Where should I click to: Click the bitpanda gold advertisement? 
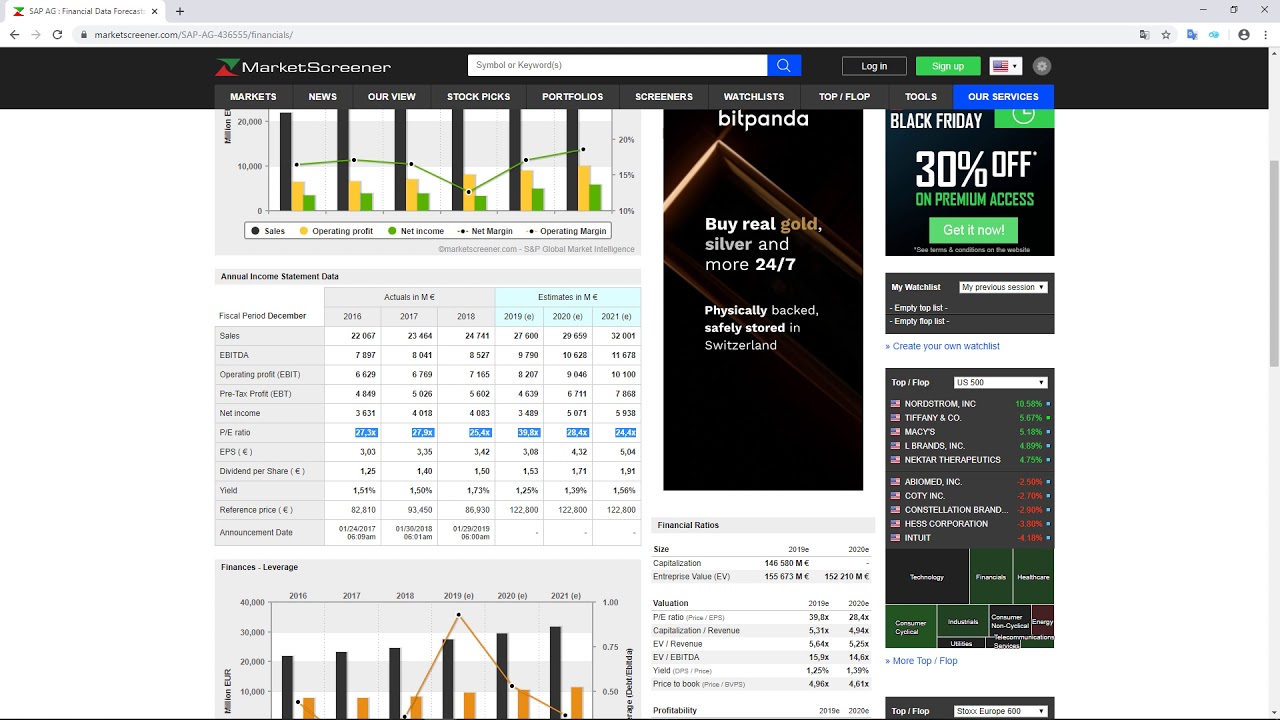point(763,299)
